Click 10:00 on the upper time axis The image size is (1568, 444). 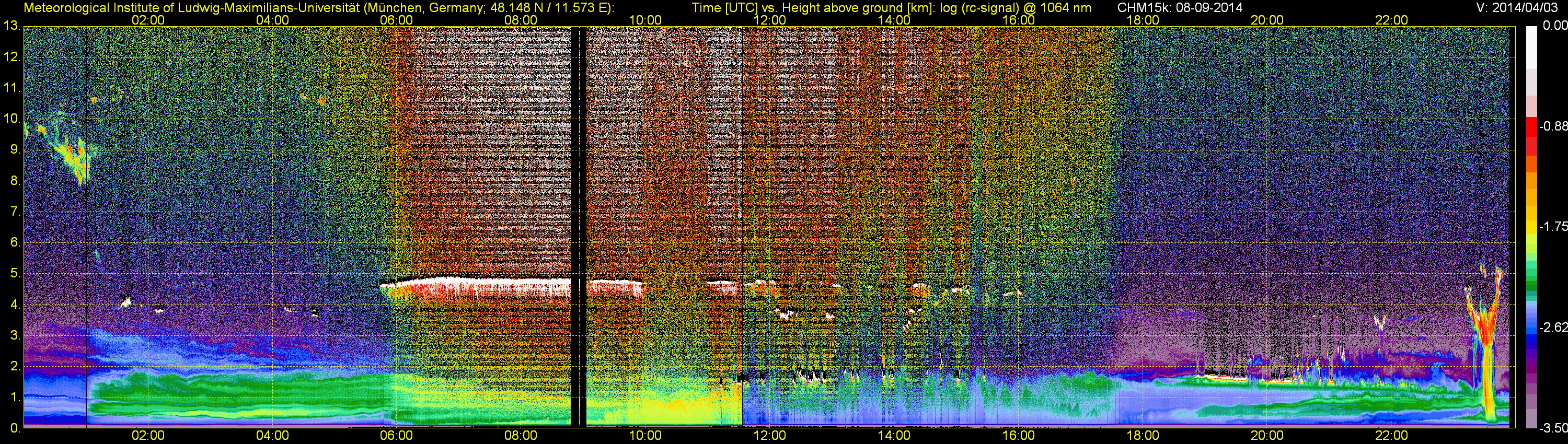click(x=645, y=20)
